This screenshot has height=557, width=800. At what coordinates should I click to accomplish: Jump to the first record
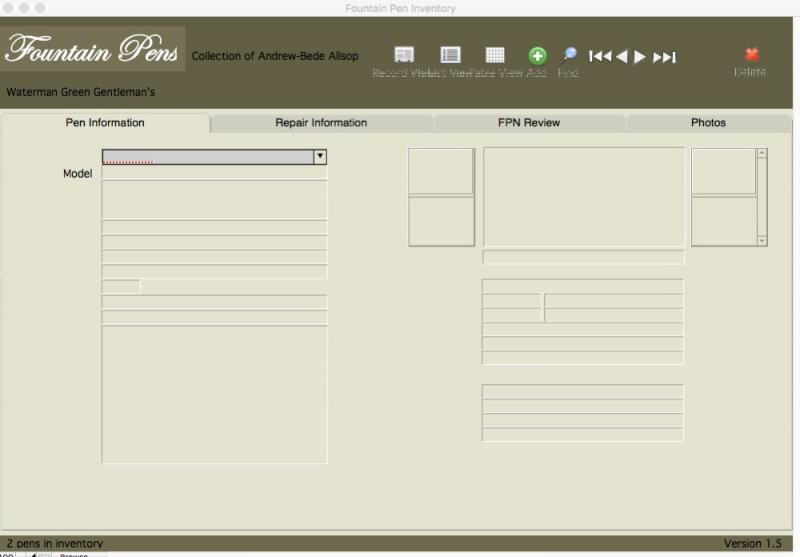pyautogui.click(x=600, y=57)
